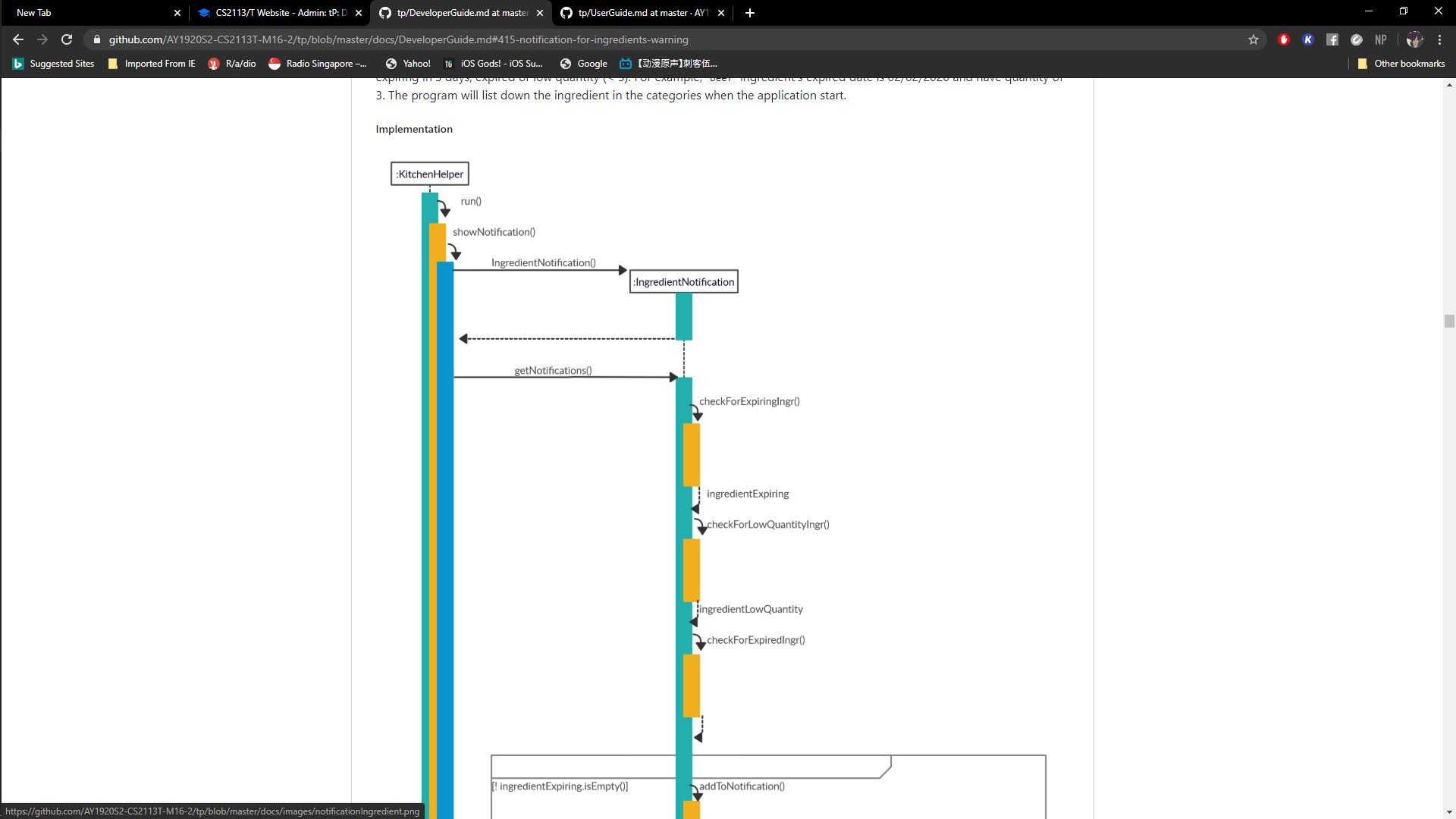Open the Google bookmark

point(583,64)
